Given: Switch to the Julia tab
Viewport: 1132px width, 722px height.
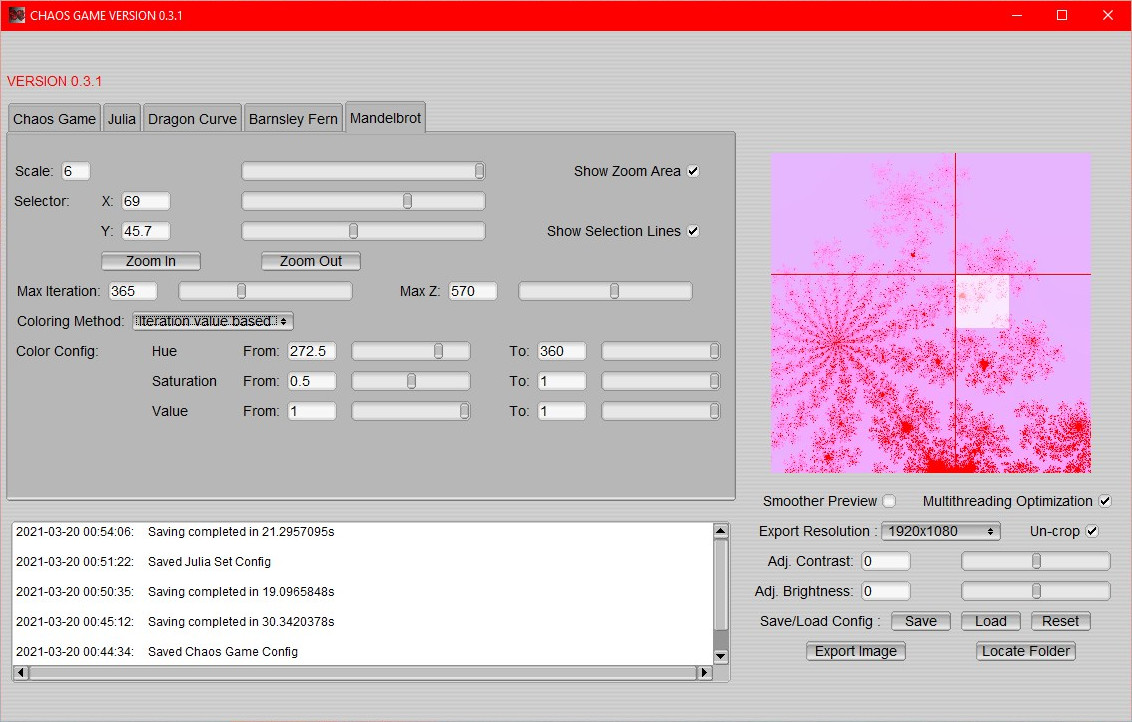Looking at the screenshot, I should coord(121,117).
